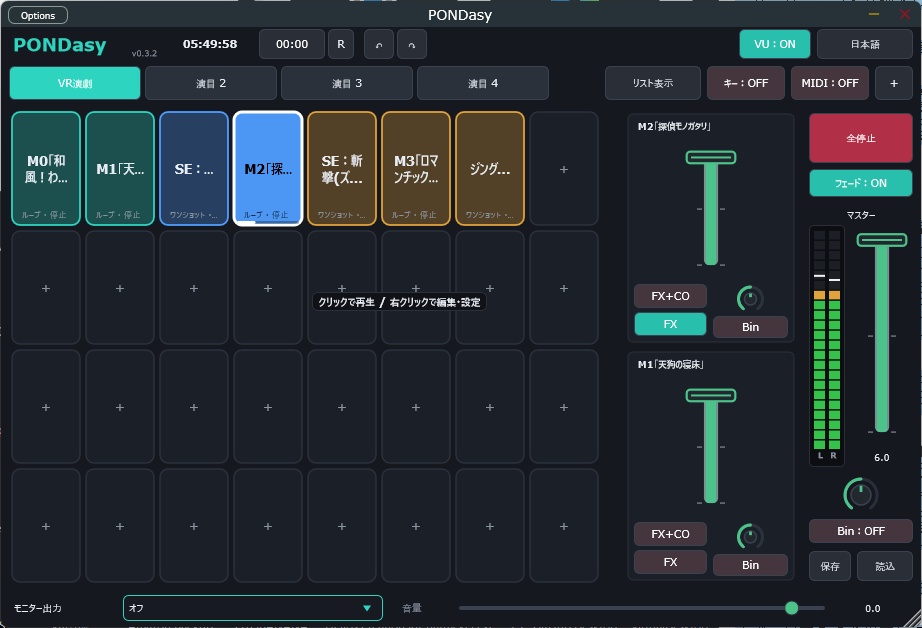Switch to リスト表示 view
This screenshot has height=628, width=922.
[653, 83]
